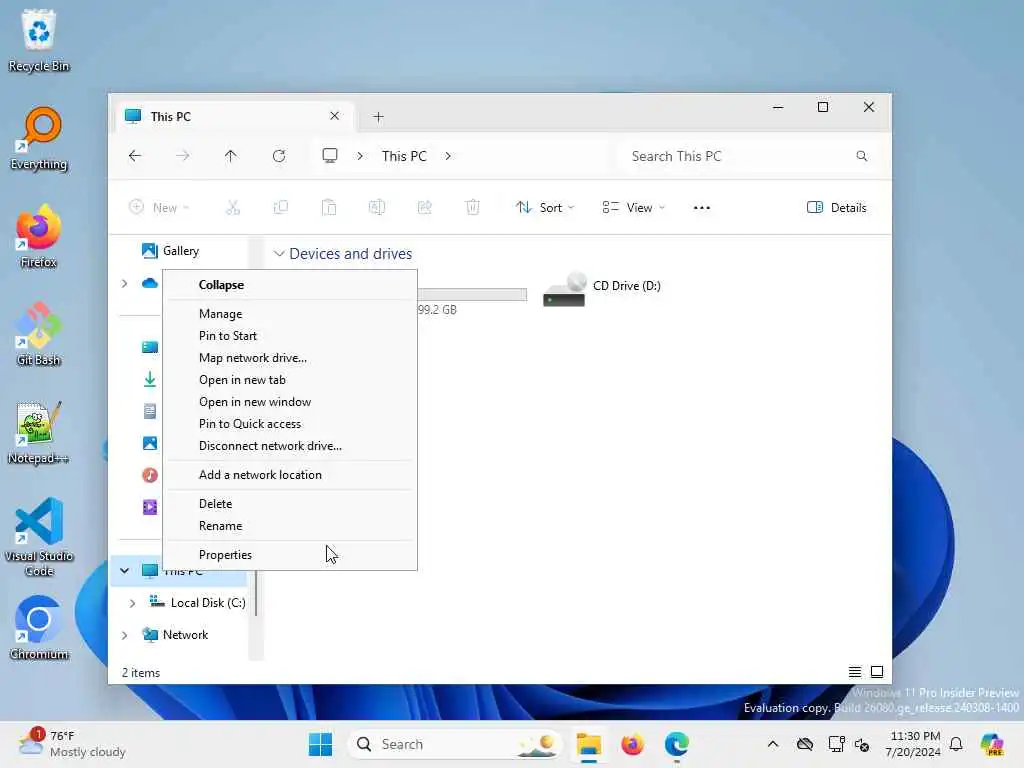Open Notepad++ desktop shortcut
Viewport: 1024px width, 768px height.
point(39,433)
